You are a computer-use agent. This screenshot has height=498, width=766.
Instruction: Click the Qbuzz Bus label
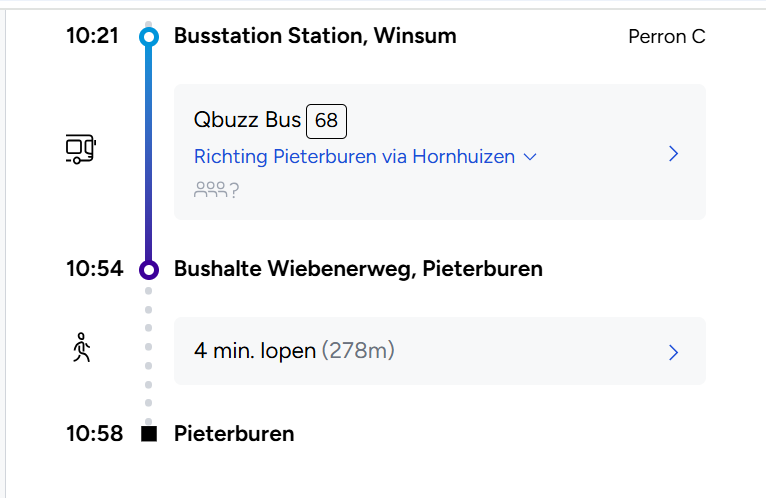(x=247, y=121)
